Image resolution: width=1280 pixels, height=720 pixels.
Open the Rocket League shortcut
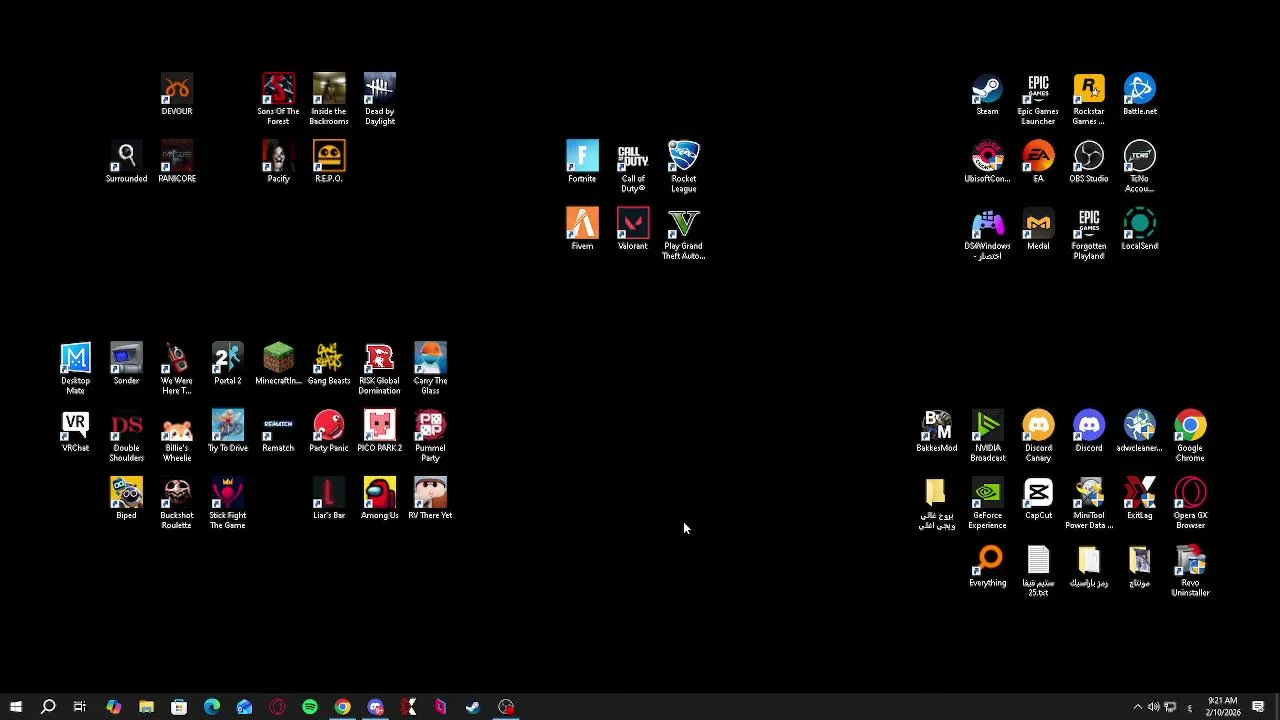pyautogui.click(x=684, y=167)
